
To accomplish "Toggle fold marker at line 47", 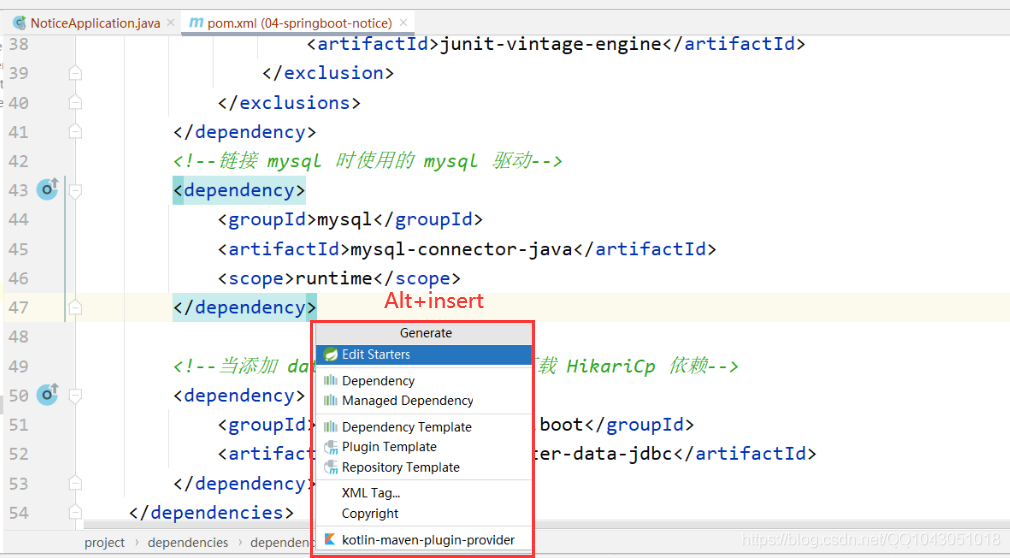I will point(75,307).
